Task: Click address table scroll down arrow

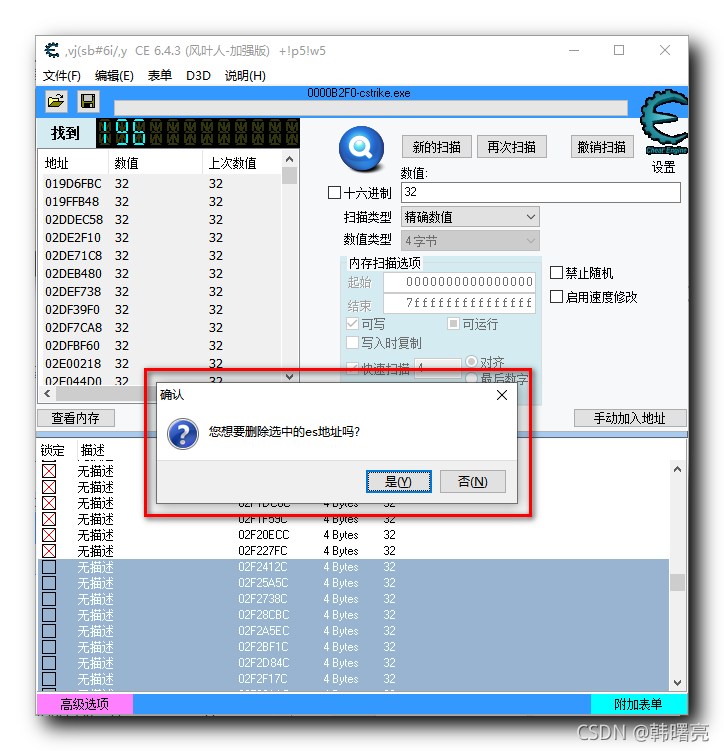Action: coord(677,683)
